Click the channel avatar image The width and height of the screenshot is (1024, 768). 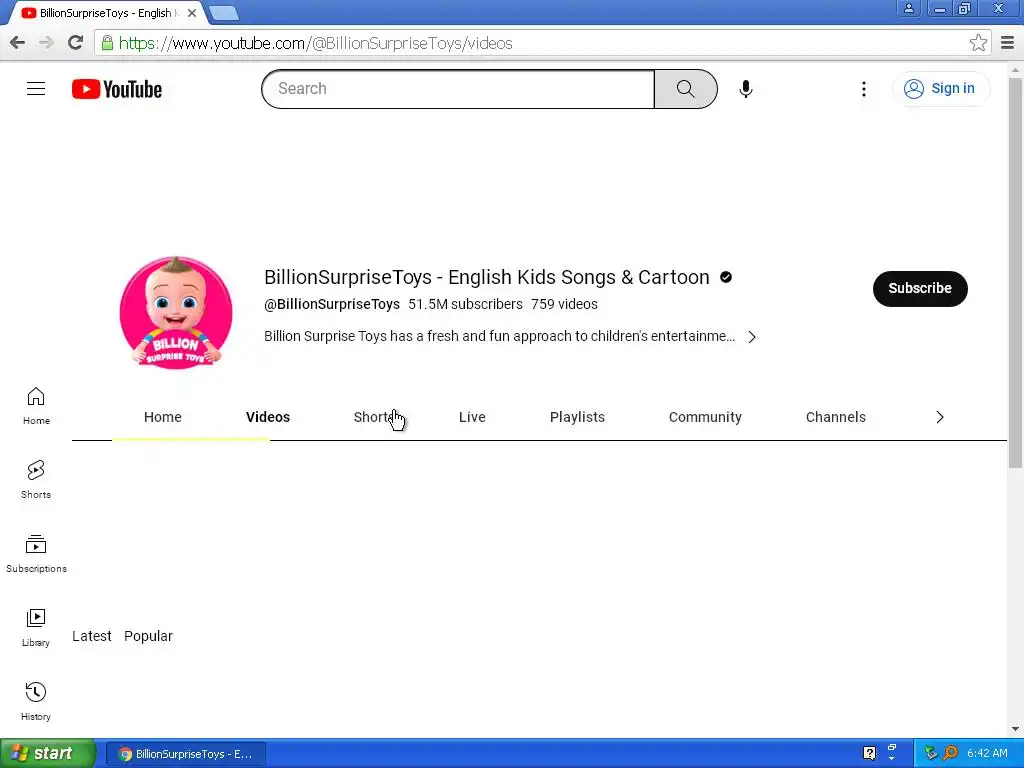pos(176,313)
